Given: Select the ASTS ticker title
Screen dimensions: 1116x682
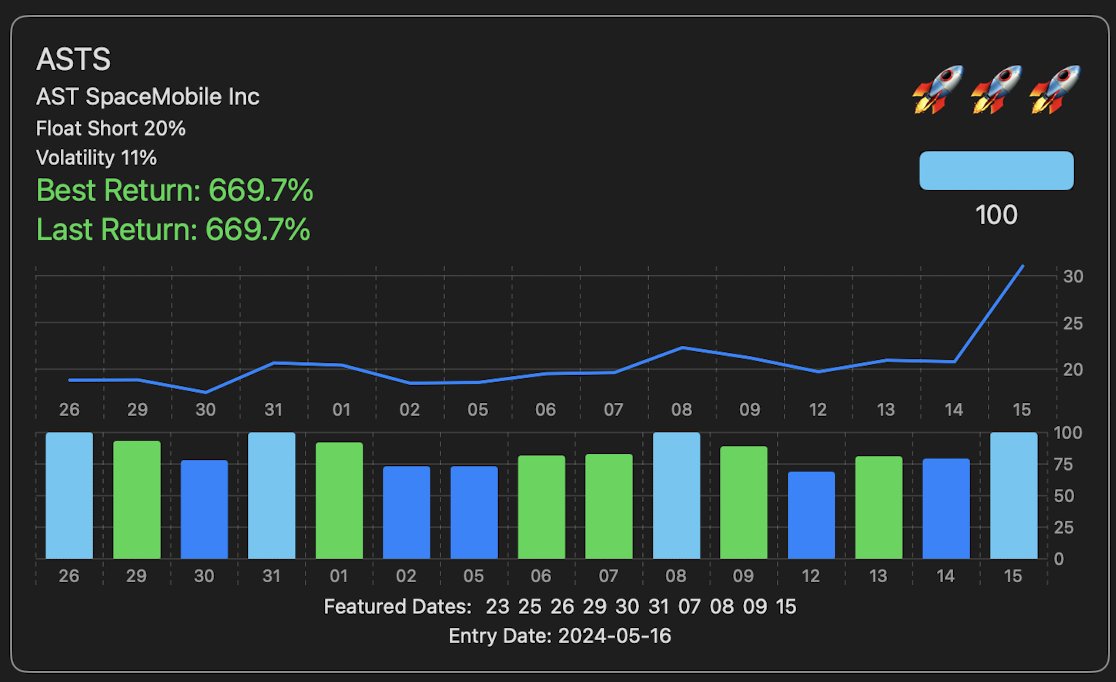Looking at the screenshot, I should [x=73, y=59].
